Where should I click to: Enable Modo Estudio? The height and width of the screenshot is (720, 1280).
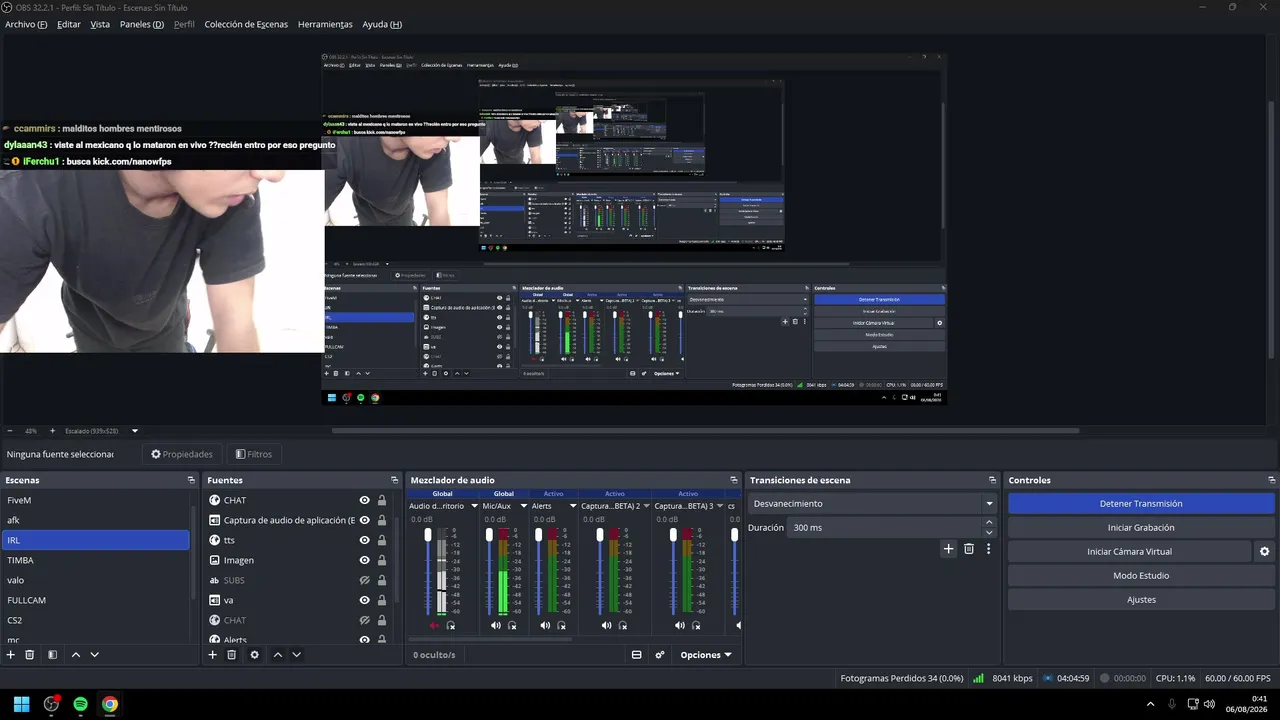pyautogui.click(x=1141, y=576)
